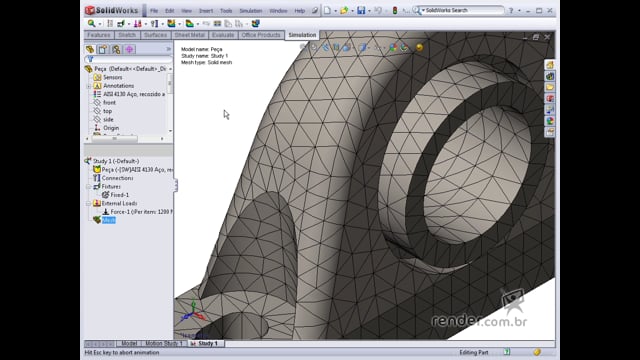Viewport: 640px width, 360px height.
Task: Switch to the Sheet Metal tab
Action: coord(189,35)
